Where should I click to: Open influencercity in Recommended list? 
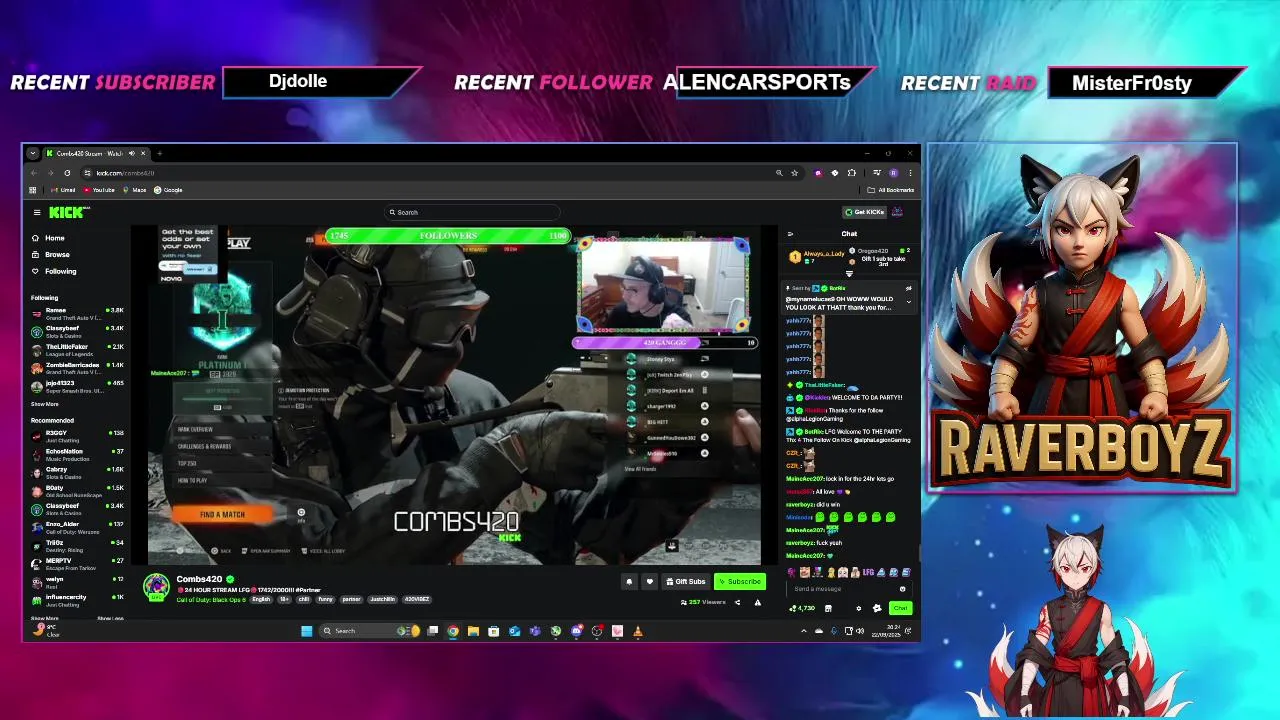click(x=77, y=600)
